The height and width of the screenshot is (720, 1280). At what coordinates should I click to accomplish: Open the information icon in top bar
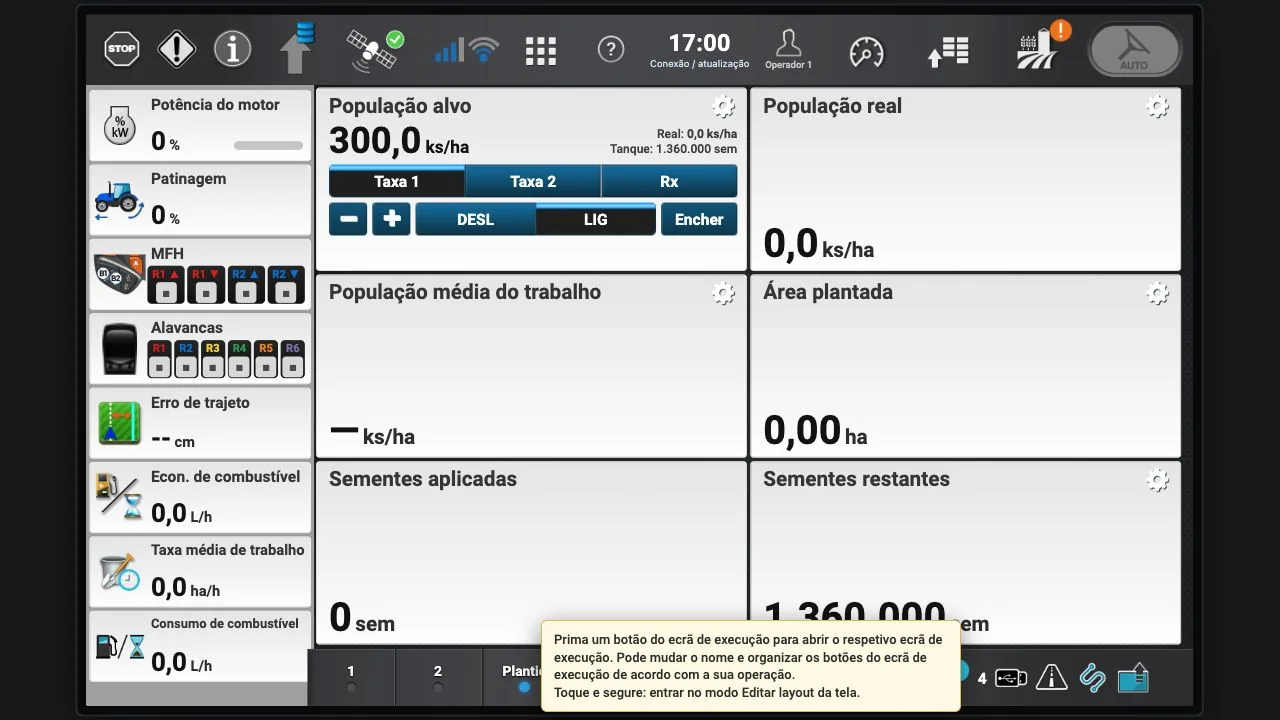(232, 48)
